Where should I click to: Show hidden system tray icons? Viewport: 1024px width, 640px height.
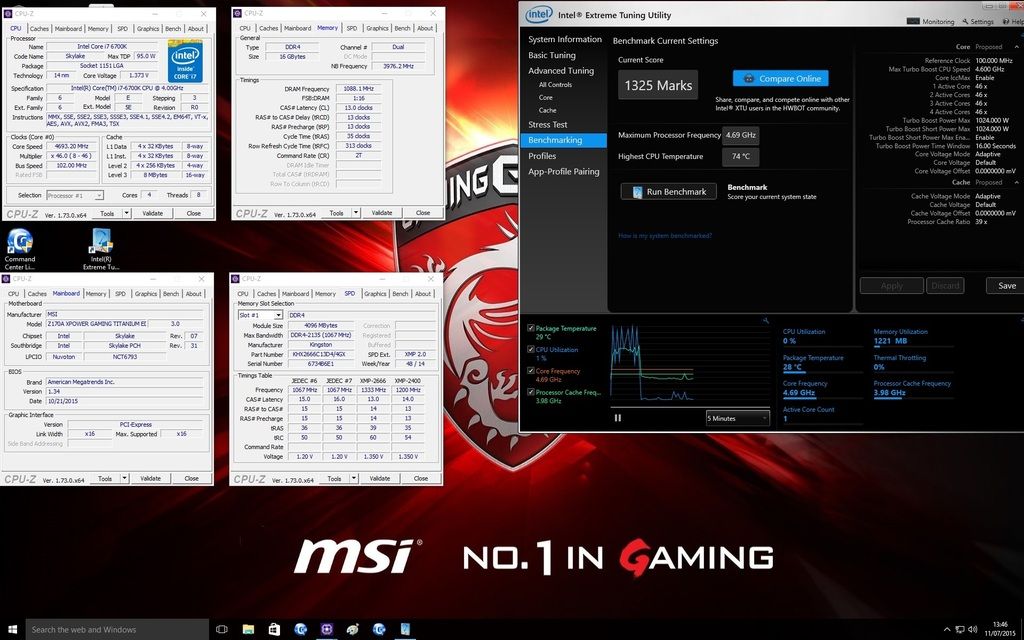pos(947,630)
